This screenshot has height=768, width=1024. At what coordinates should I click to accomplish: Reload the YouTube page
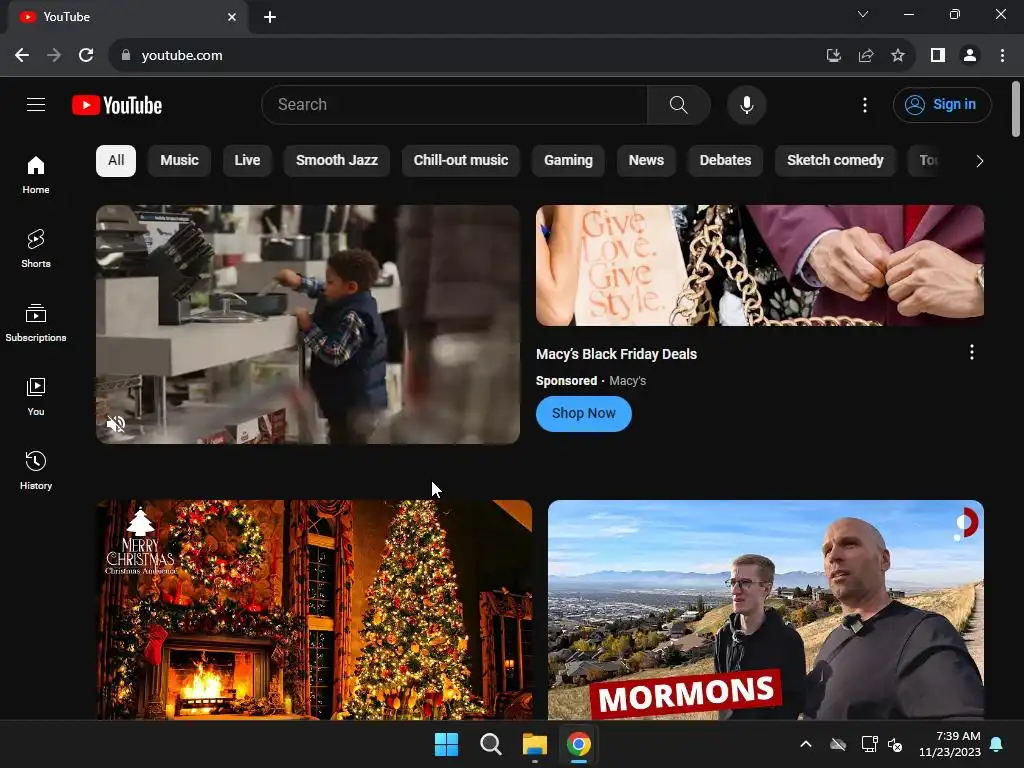pyautogui.click(x=86, y=56)
